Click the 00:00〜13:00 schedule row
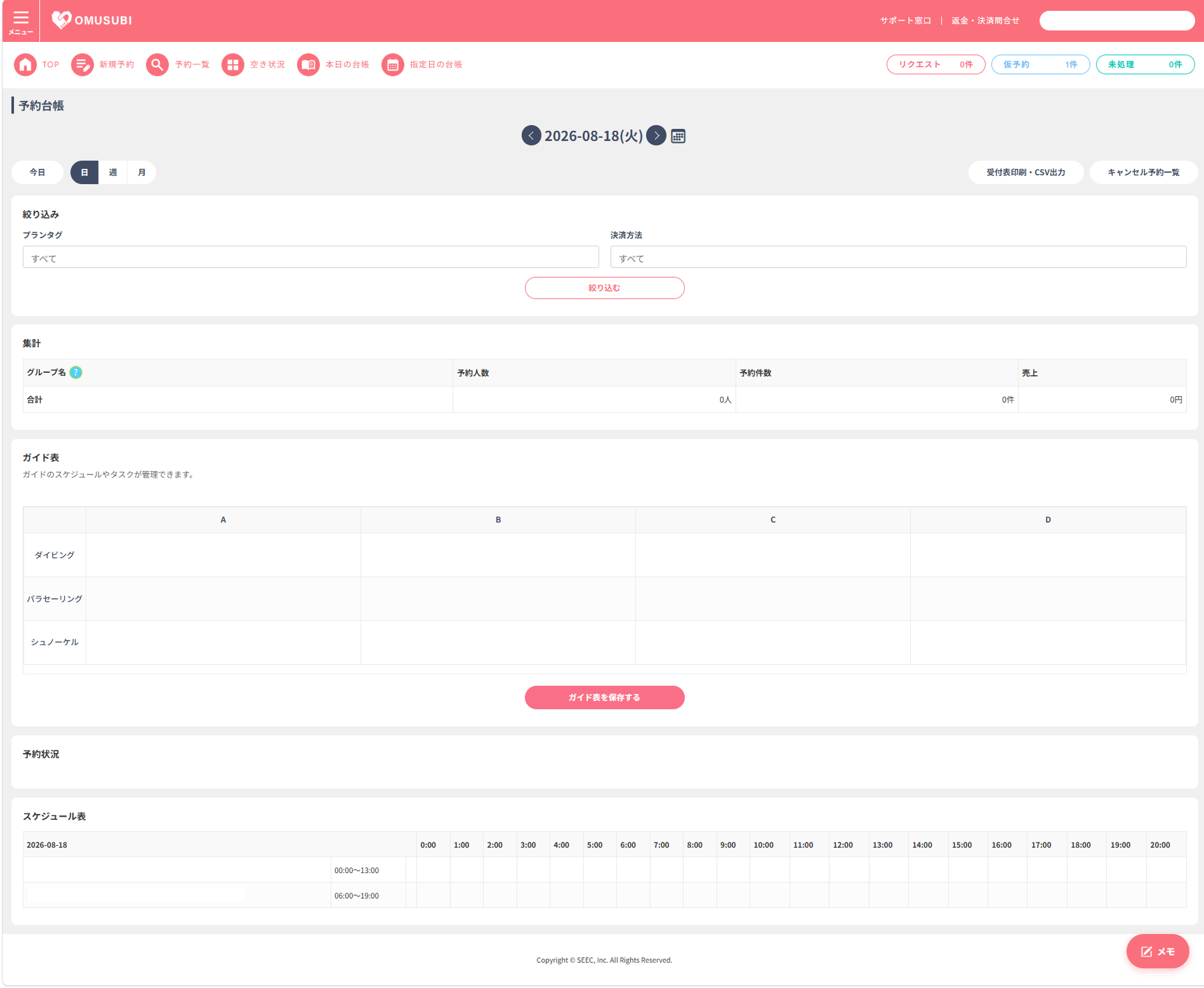This screenshot has width=1204, height=988. (604, 870)
